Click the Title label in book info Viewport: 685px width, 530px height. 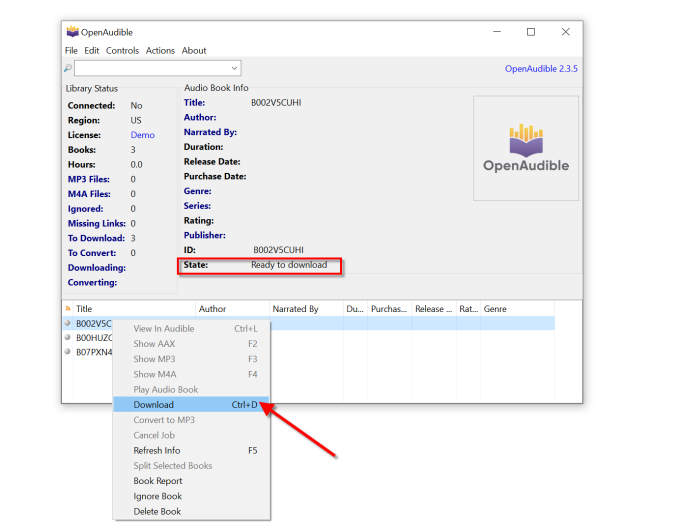[x=194, y=103]
